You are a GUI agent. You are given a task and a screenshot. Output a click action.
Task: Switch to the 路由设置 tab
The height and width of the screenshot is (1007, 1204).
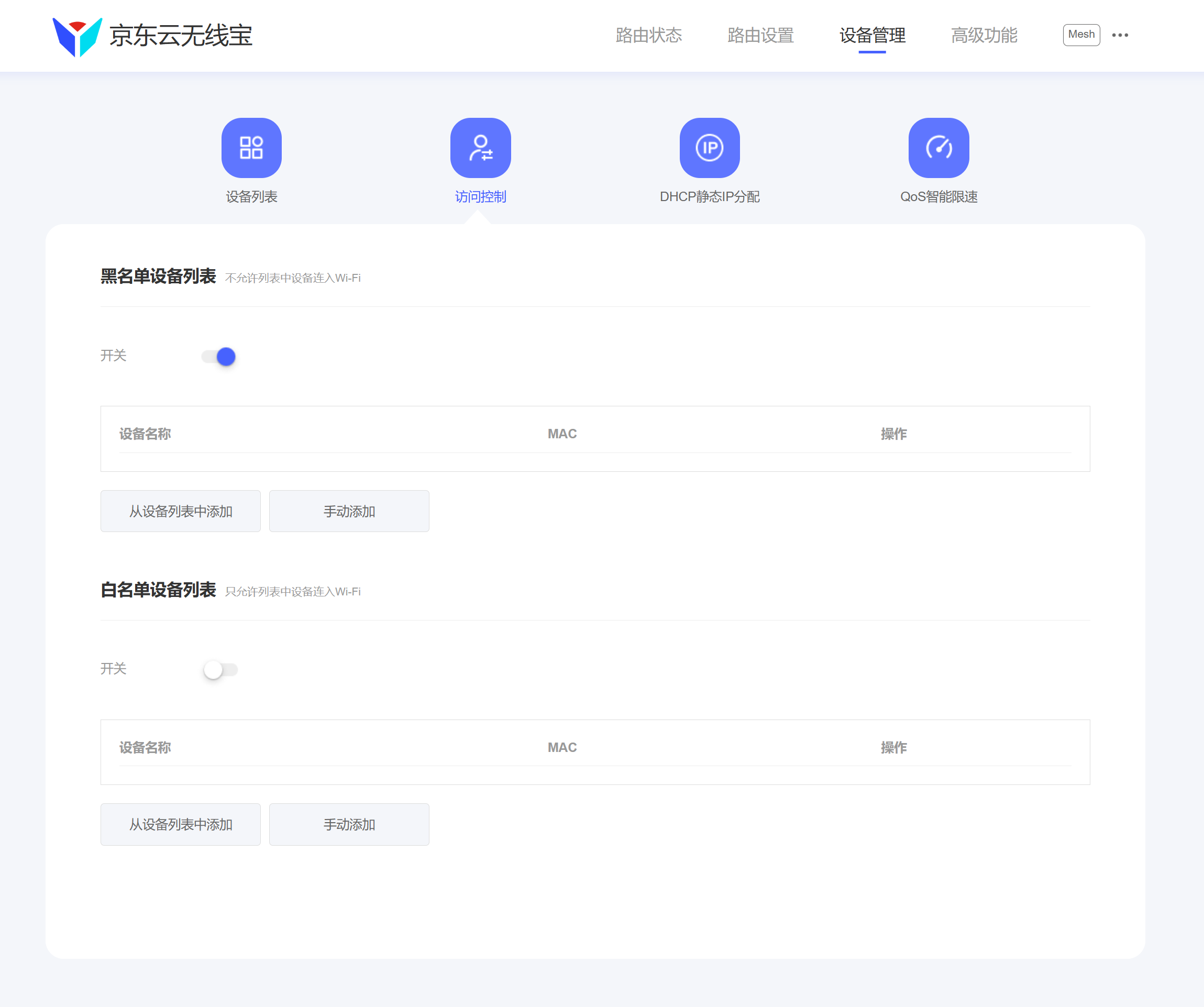pyautogui.click(x=761, y=35)
